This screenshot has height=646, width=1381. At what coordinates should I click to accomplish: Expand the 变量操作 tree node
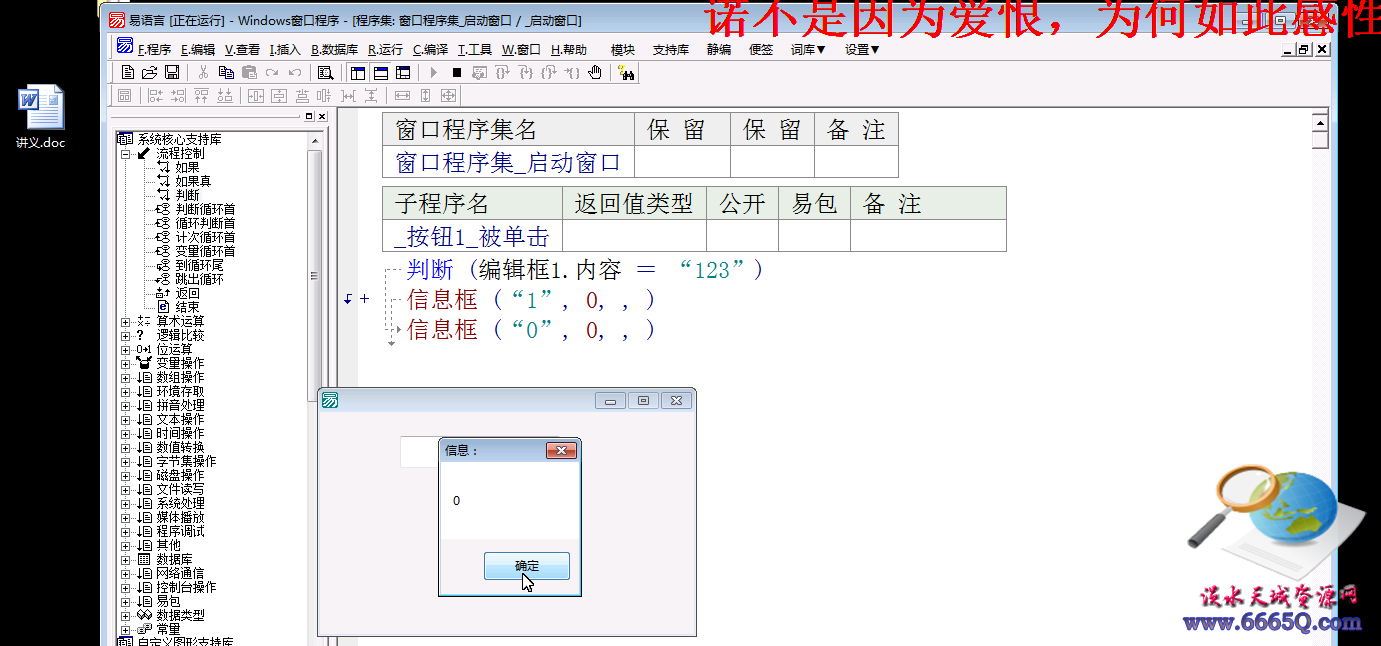[x=125, y=364]
